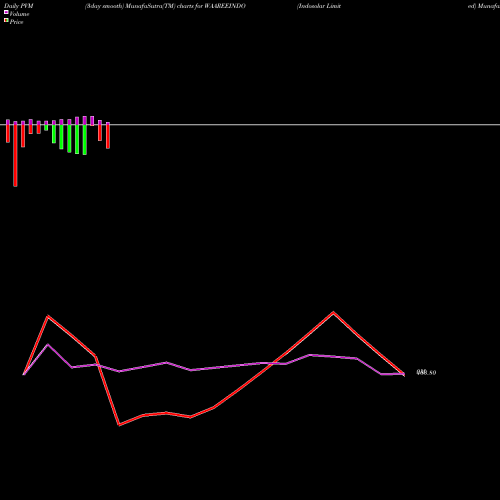The width and height of the screenshot is (500, 500).
Task: Click the lowest trough of red price line
Action: point(119,425)
